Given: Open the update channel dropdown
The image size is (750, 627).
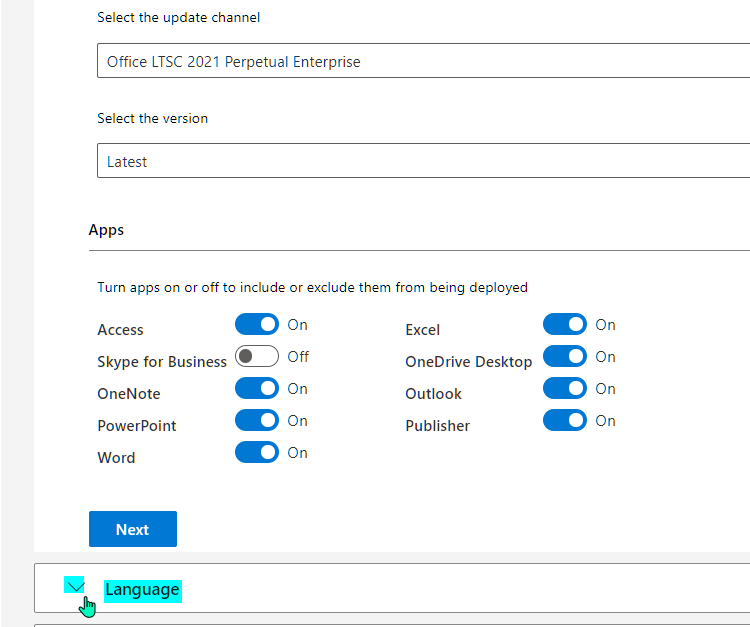Looking at the screenshot, I should [423, 61].
